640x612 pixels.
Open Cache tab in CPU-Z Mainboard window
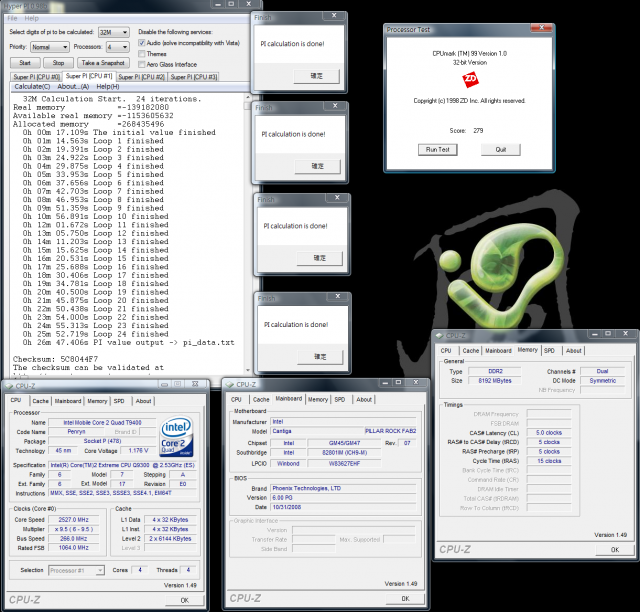tap(261, 399)
